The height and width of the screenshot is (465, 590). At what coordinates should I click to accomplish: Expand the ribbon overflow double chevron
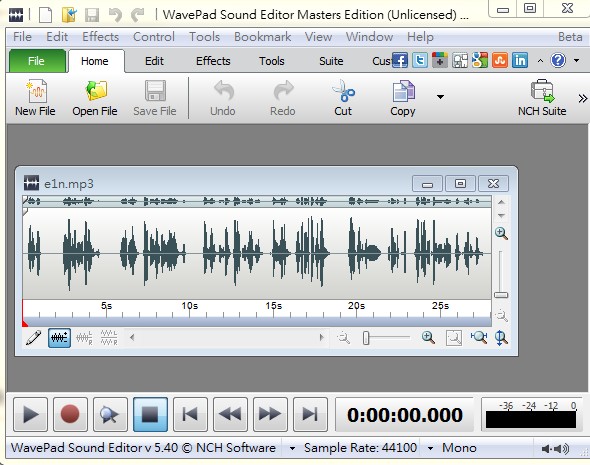[582, 99]
